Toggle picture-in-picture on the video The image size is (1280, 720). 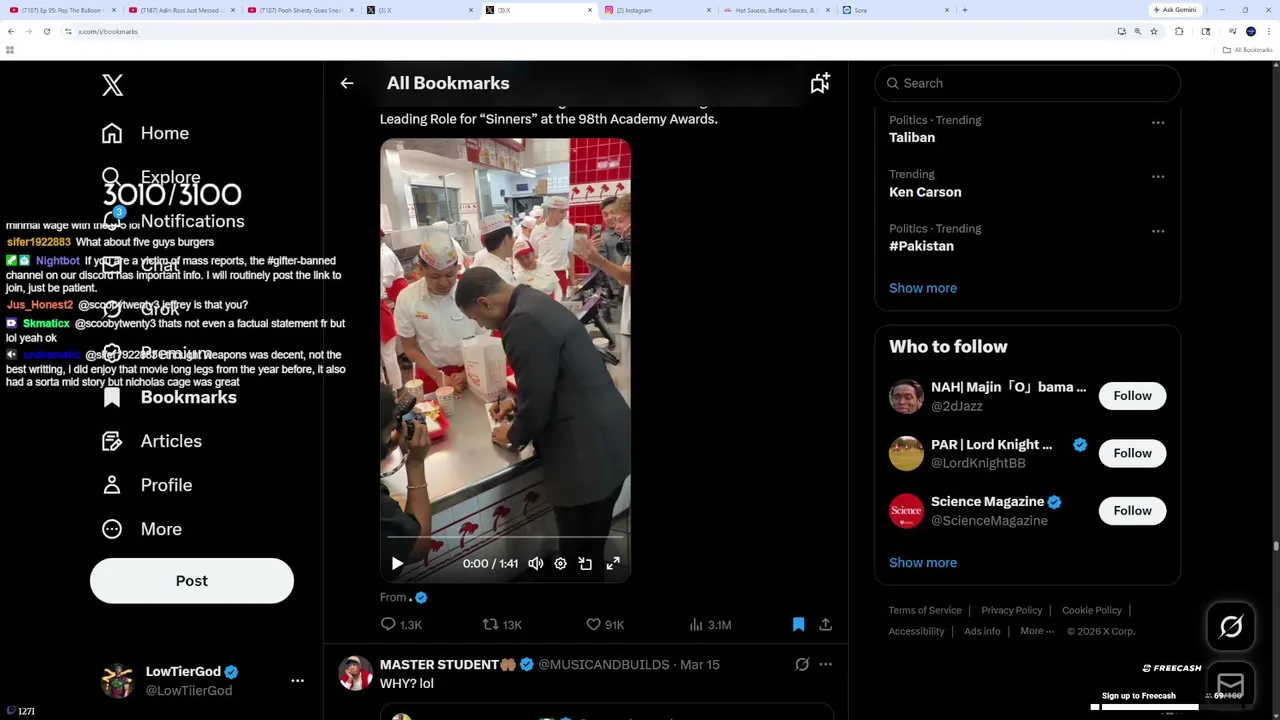[x=585, y=564]
